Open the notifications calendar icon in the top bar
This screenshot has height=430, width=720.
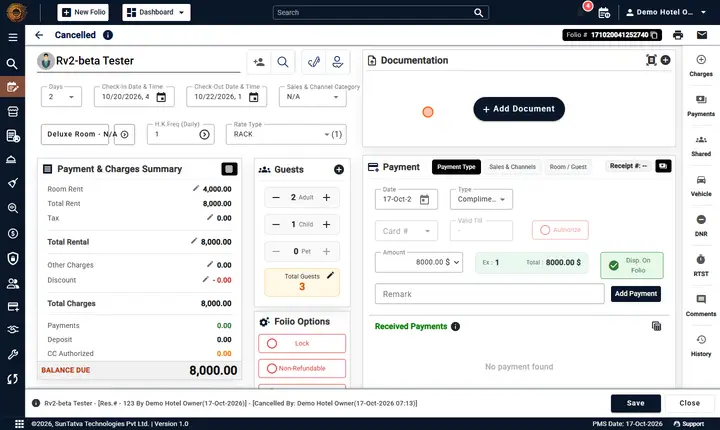[604, 12]
